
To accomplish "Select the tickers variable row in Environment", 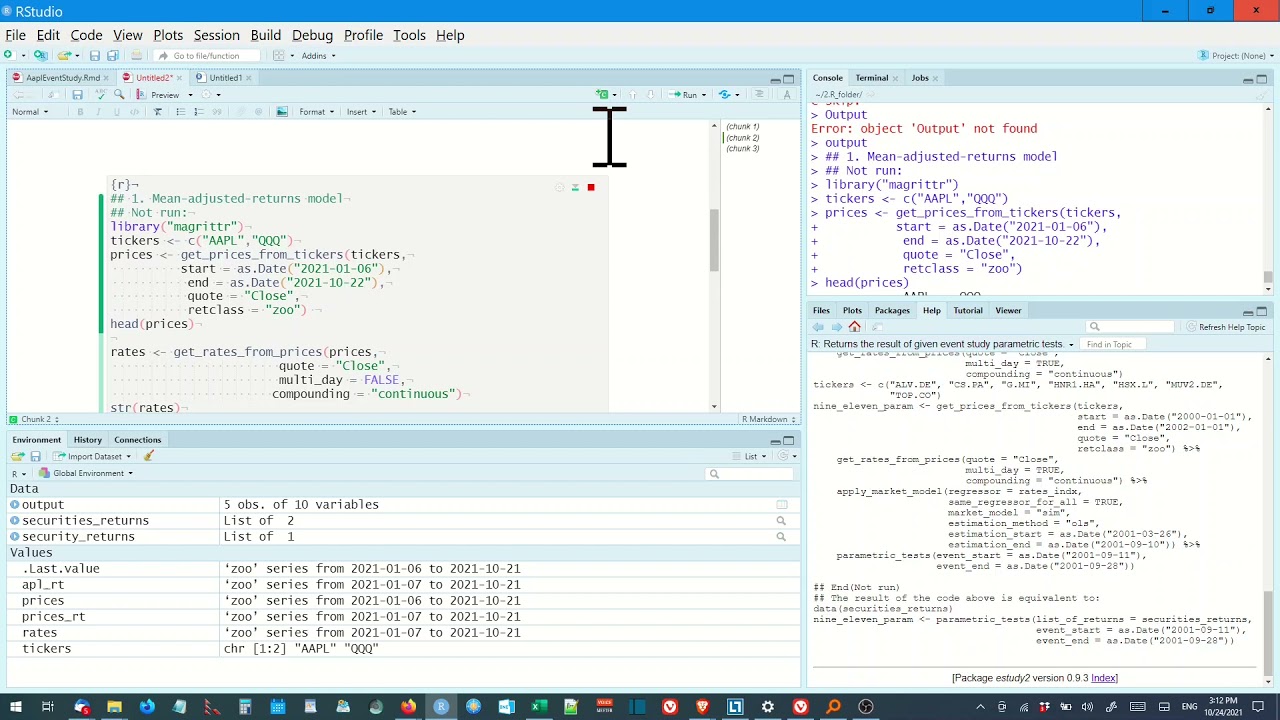I will click(403, 649).
